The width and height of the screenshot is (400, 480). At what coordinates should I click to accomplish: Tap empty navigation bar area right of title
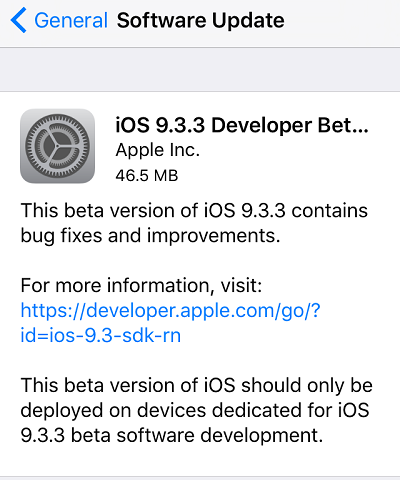pyautogui.click(x=342, y=21)
